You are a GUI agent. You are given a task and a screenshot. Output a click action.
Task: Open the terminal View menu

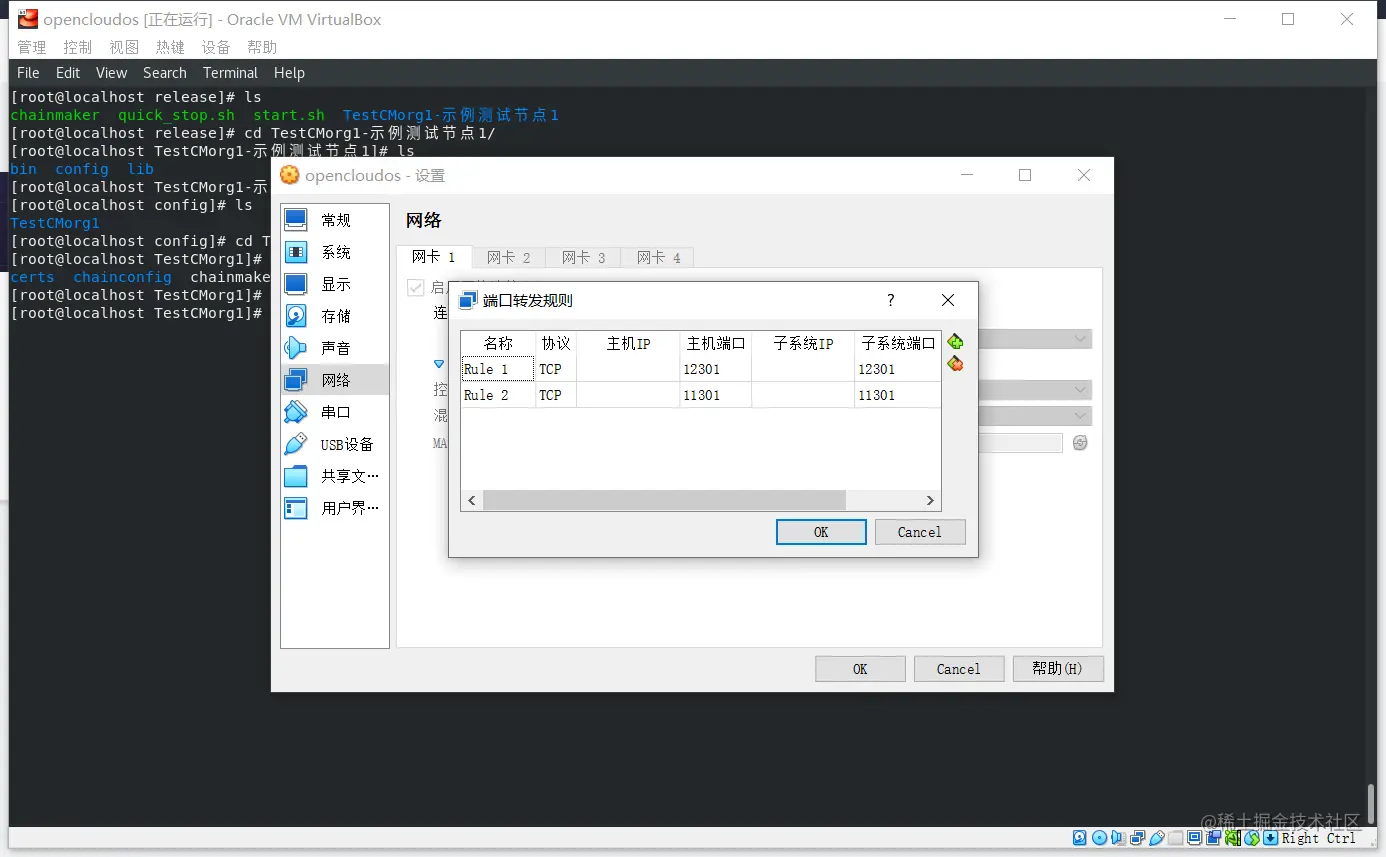(111, 73)
